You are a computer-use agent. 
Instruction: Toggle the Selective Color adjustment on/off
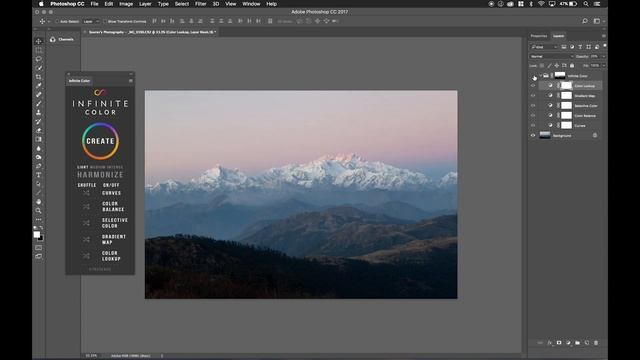pos(115,223)
